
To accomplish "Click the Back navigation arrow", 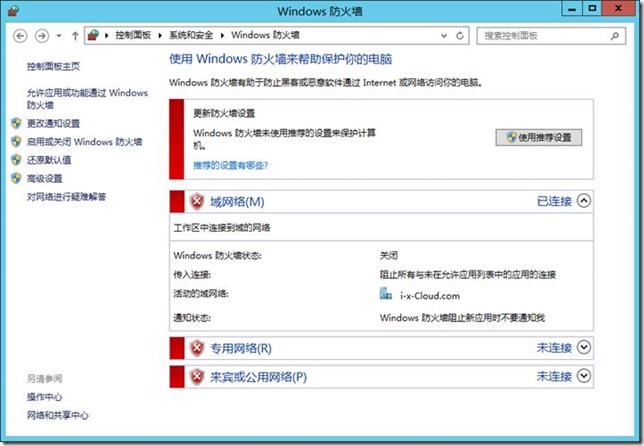I will click(x=20, y=36).
